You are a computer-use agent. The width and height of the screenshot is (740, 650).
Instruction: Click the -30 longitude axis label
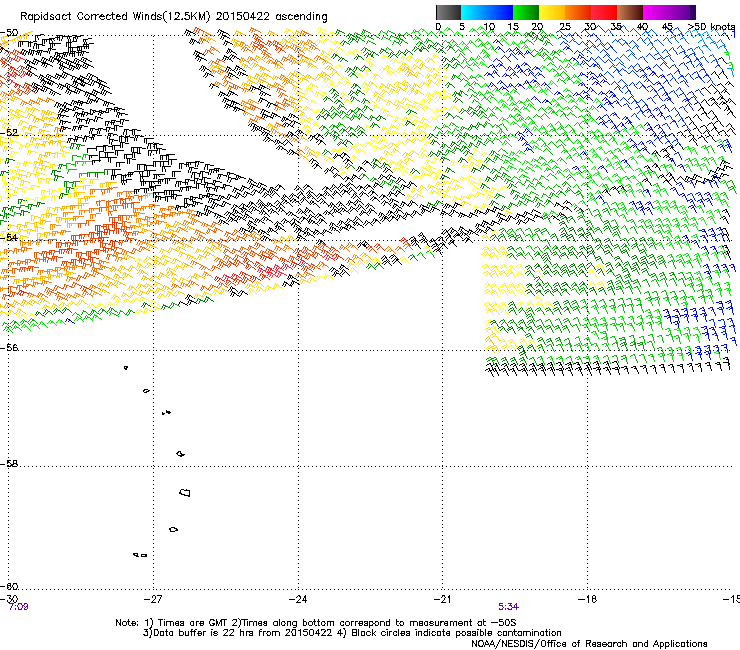click(x=9, y=599)
